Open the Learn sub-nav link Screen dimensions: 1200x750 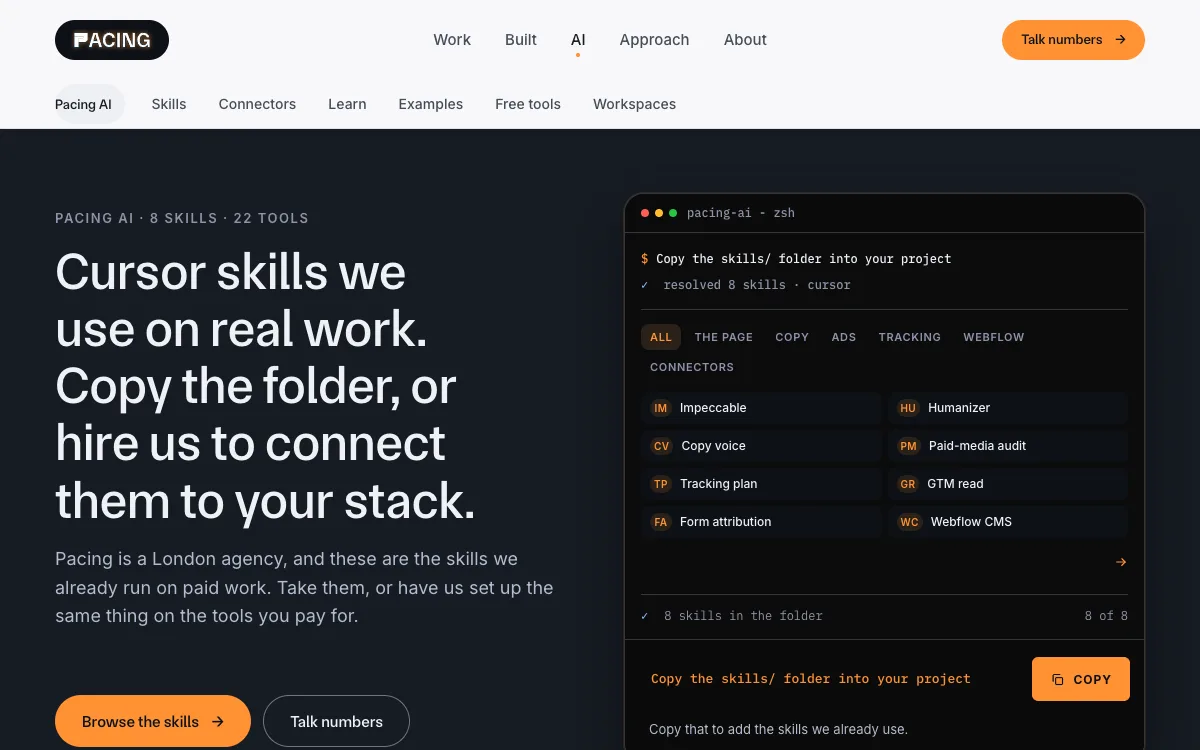click(x=347, y=104)
